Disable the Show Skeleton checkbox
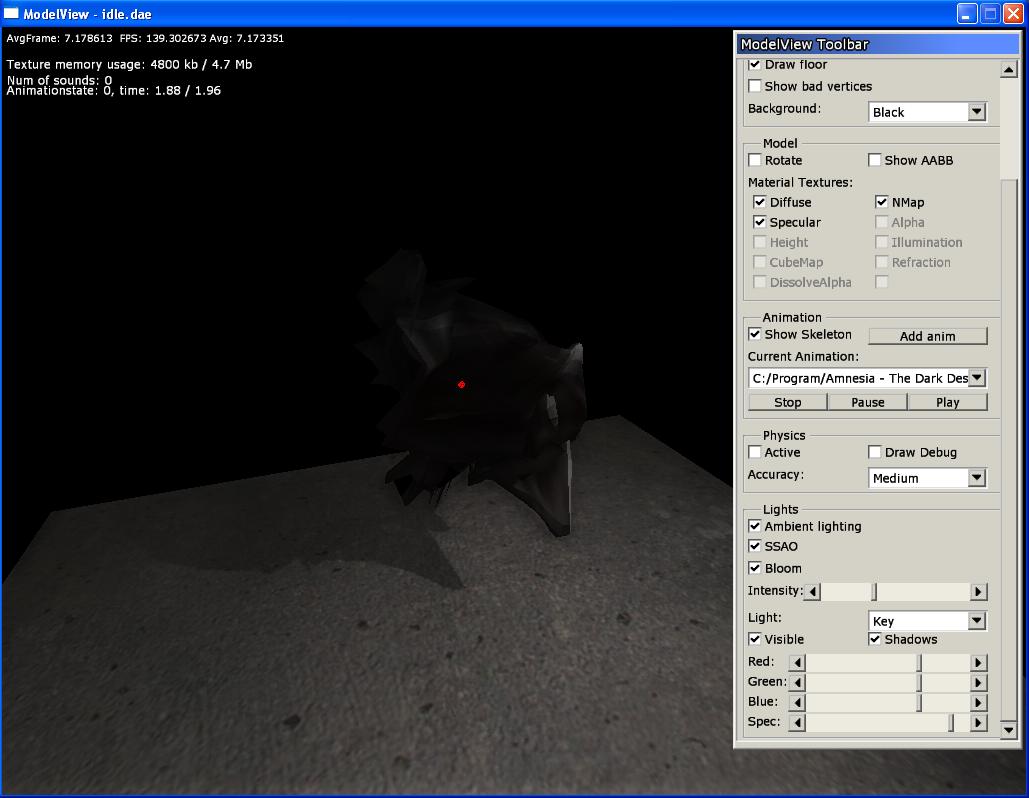The height and width of the screenshot is (798, 1029). tap(755, 334)
